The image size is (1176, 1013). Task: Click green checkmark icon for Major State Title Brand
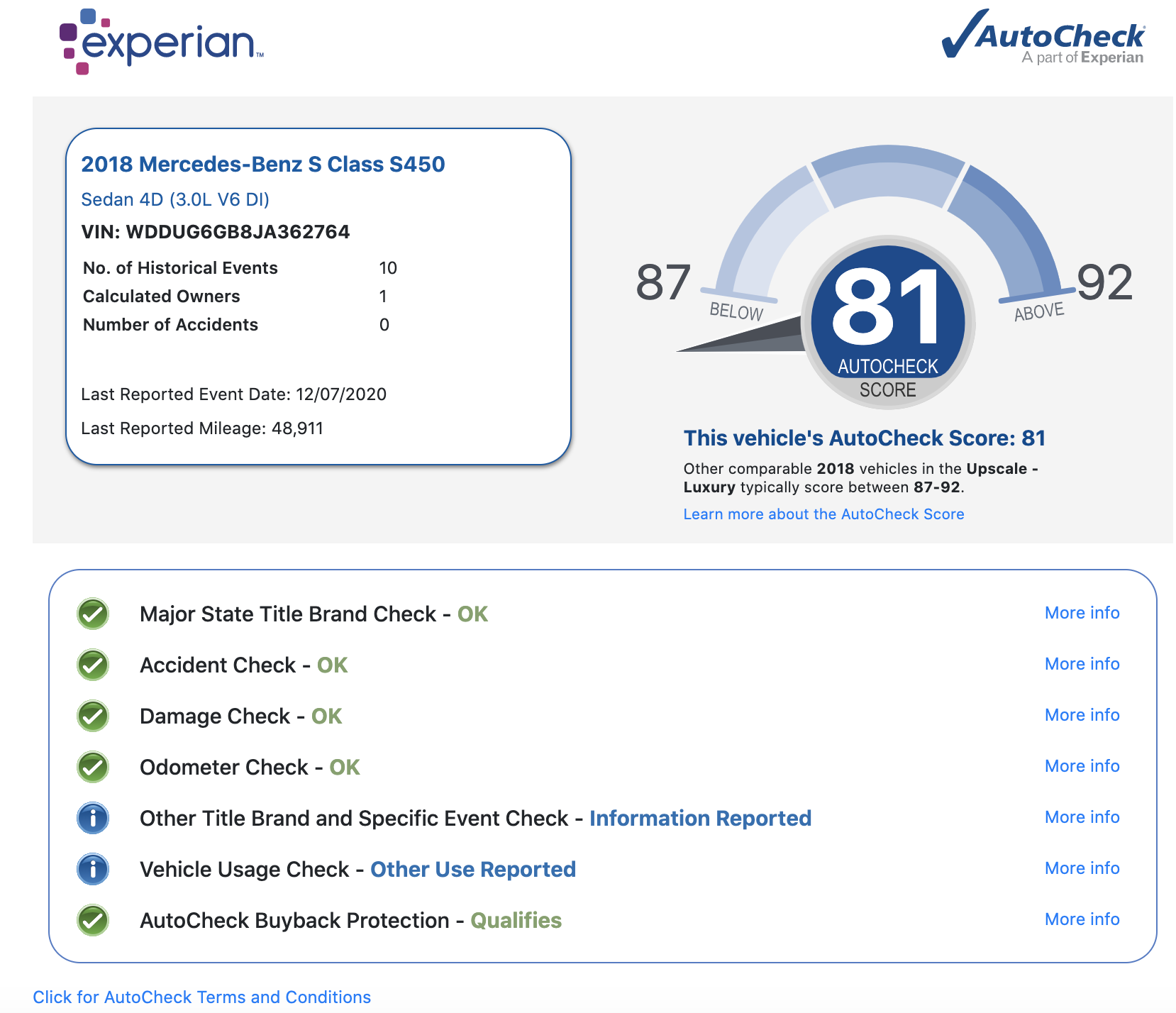pos(93,614)
